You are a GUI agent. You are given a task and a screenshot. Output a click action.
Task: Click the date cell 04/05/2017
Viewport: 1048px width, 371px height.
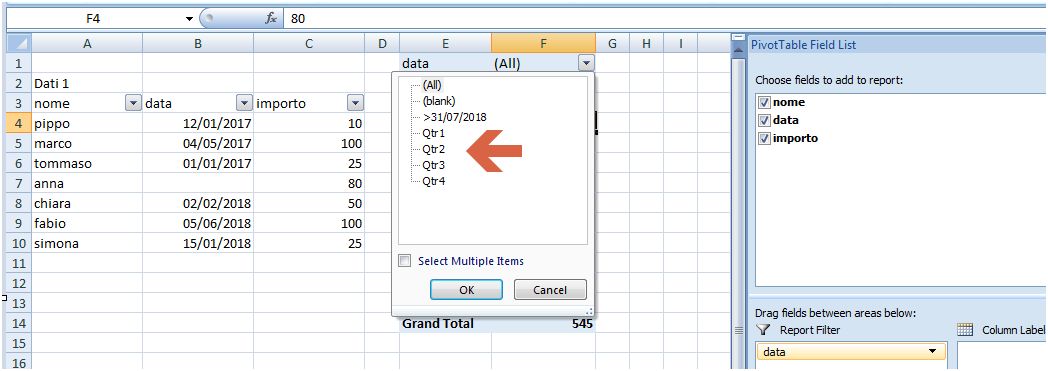198,144
